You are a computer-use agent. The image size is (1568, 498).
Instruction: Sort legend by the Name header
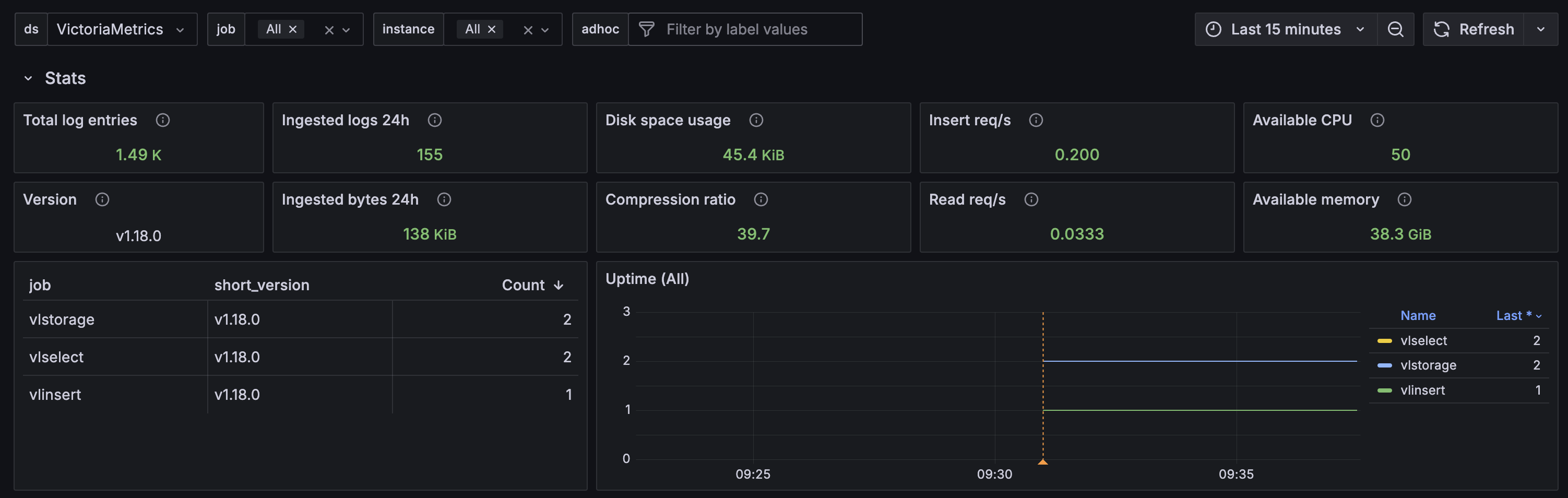1418,315
